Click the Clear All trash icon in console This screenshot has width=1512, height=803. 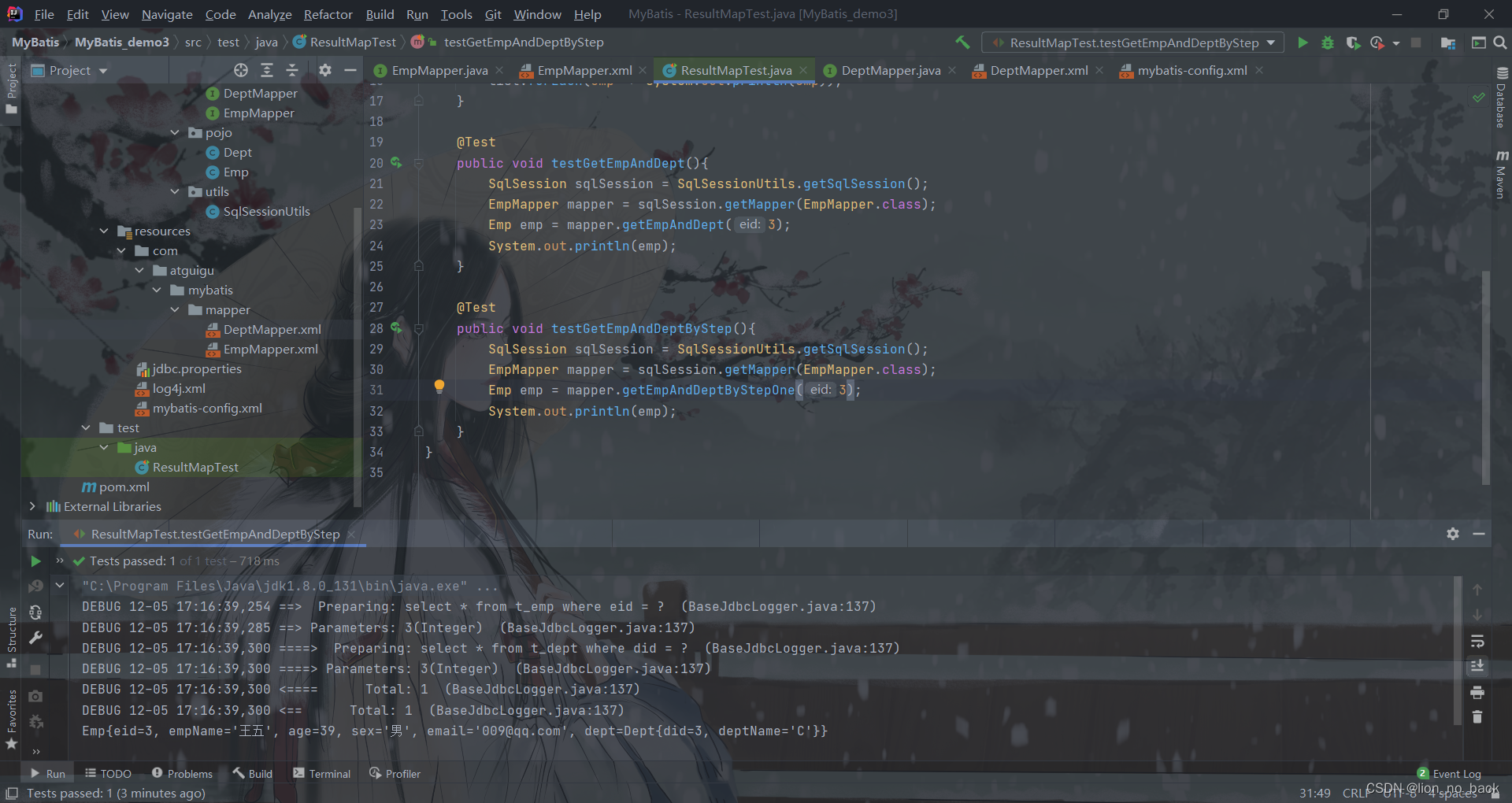pyautogui.click(x=1477, y=717)
